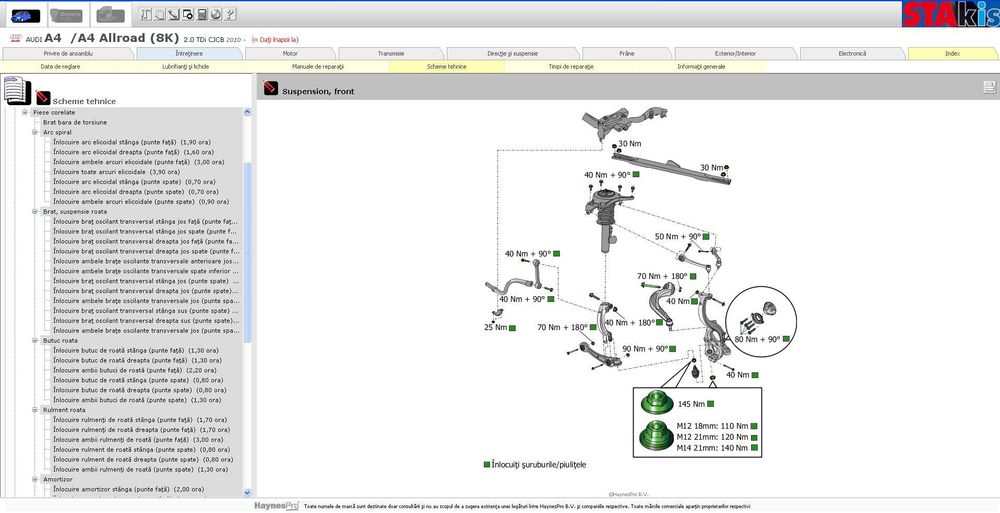Viewport: 1000px width, 513px height.
Task: Select 'Înlocuire butuc de roată stânga (punte faţă)'
Action: (135, 351)
